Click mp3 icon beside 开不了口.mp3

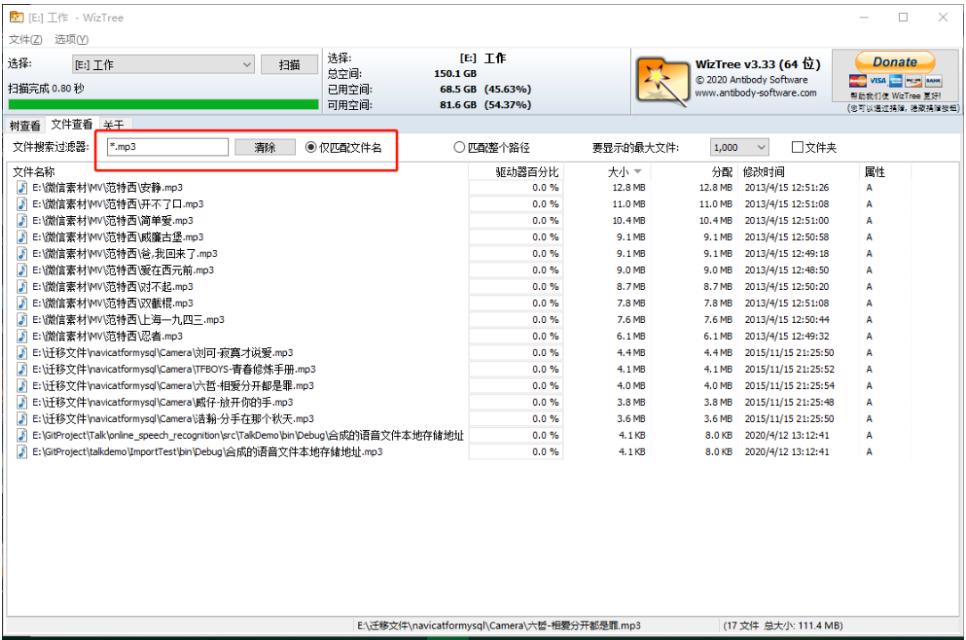click(22, 204)
